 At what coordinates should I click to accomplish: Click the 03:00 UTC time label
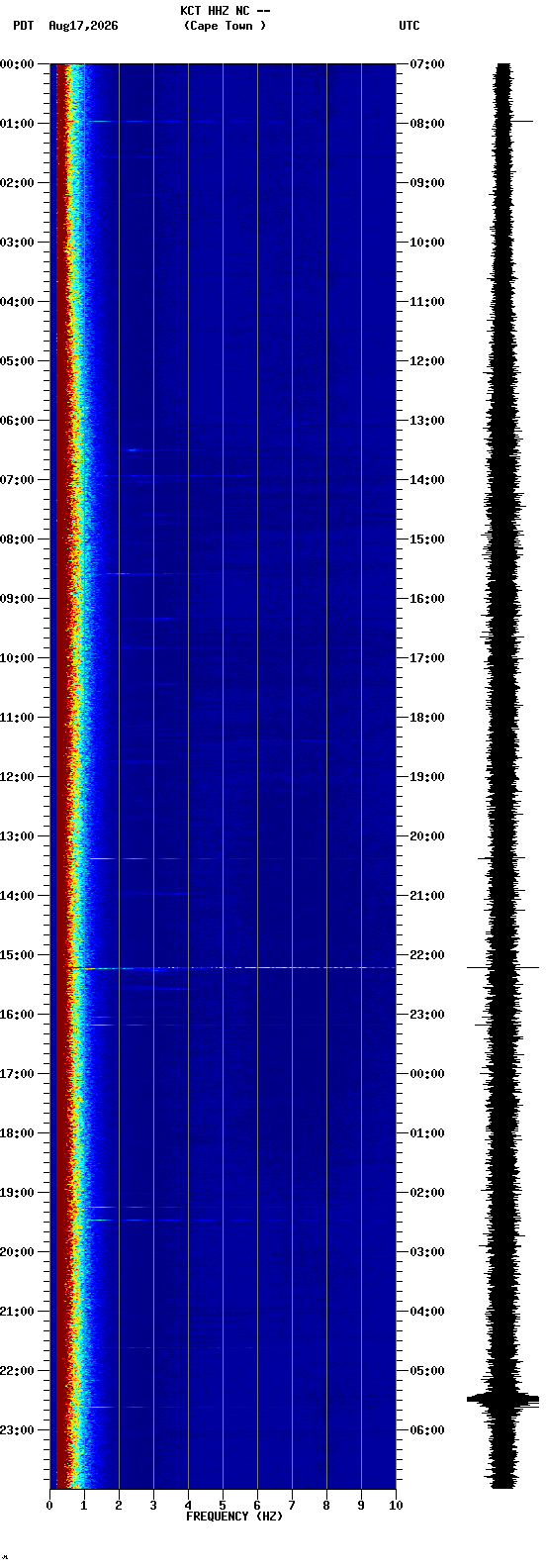click(426, 1252)
